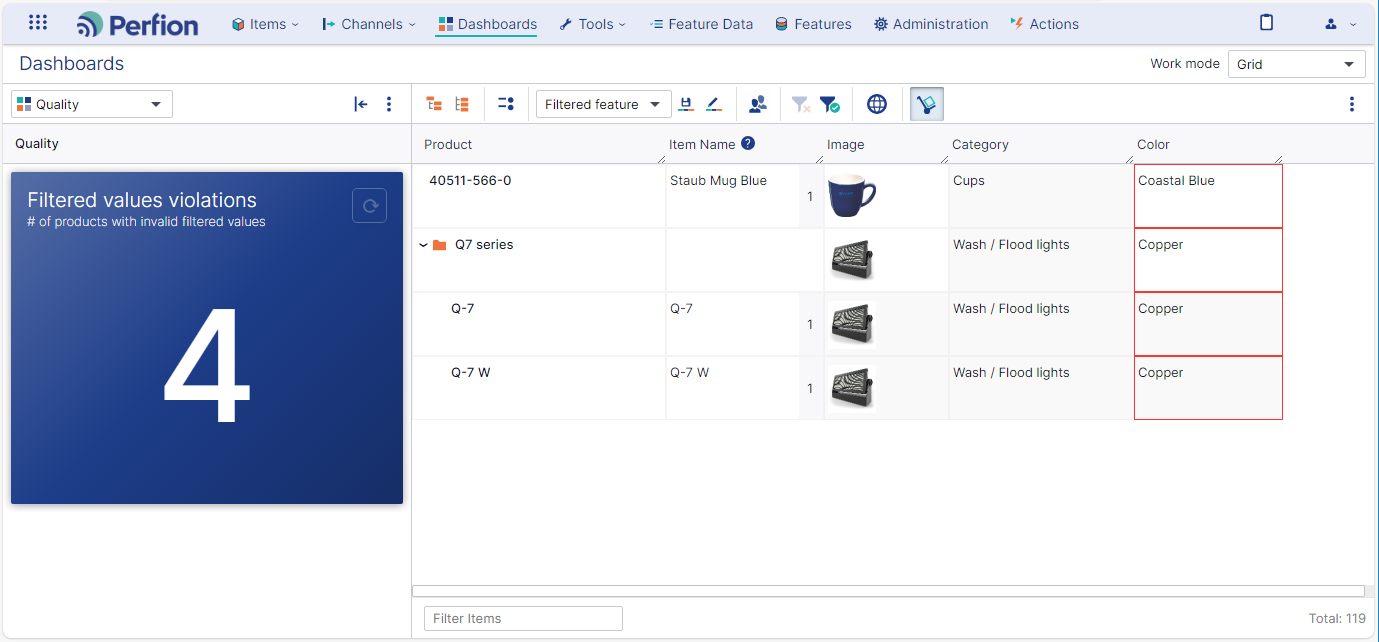Click the users sharing icon
1379x642 pixels.
[x=758, y=104]
